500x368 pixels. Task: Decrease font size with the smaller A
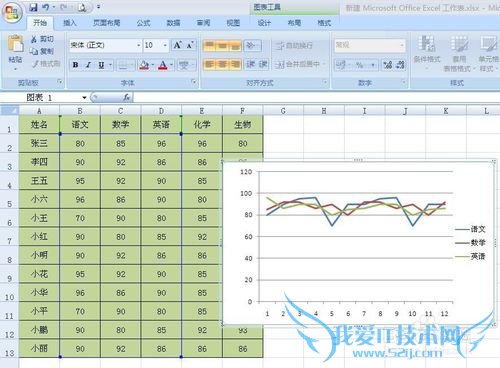[x=190, y=45]
